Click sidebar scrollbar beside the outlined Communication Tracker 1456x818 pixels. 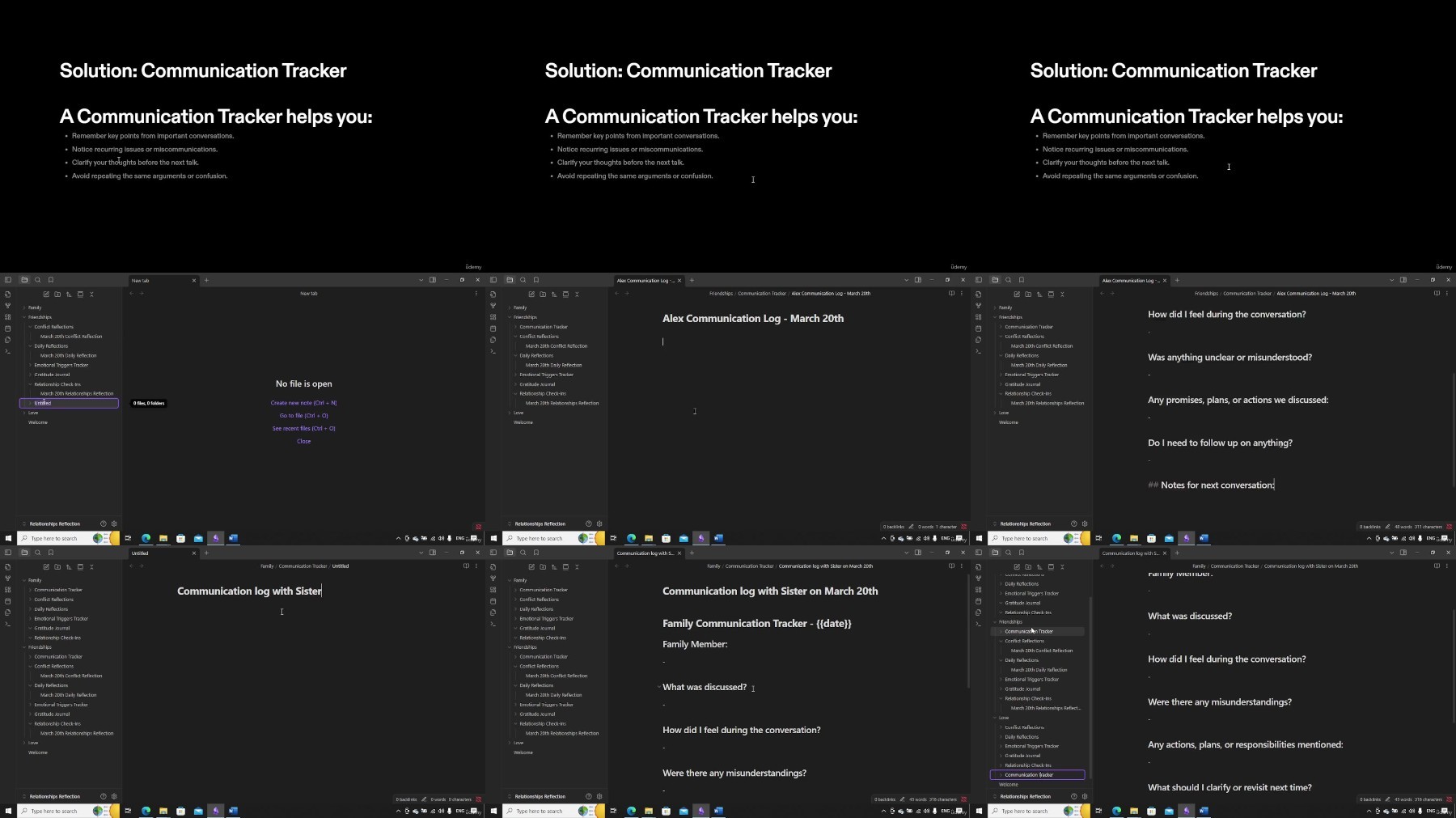click(x=1091, y=688)
